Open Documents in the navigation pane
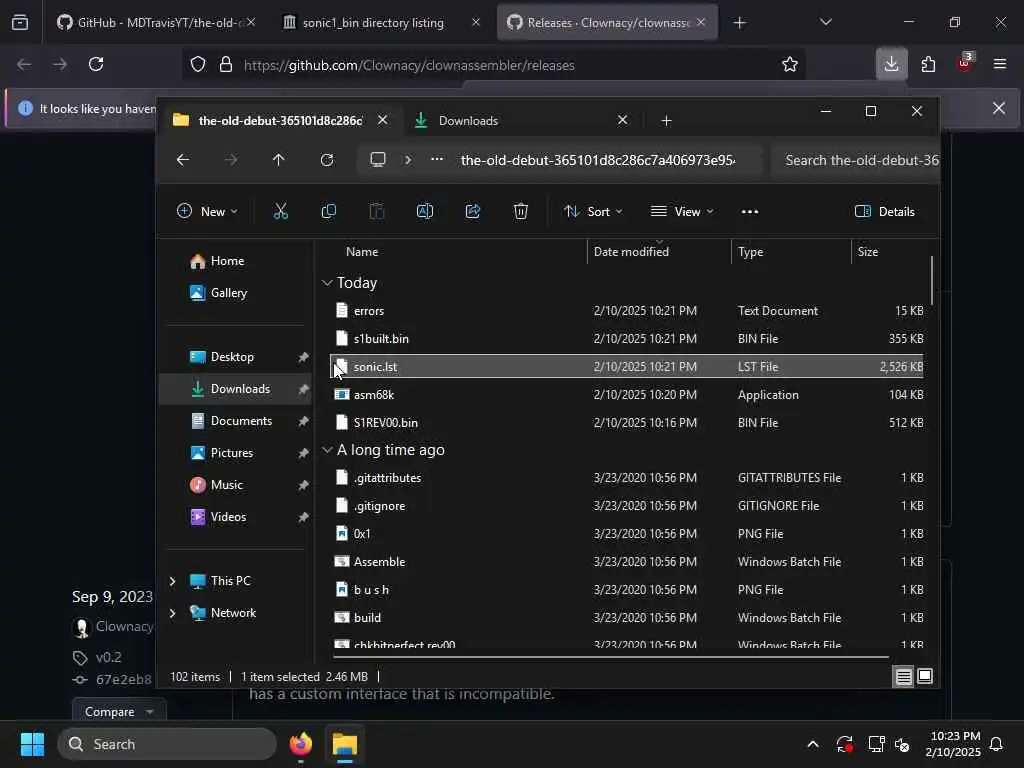Image resolution: width=1024 pixels, height=768 pixels. point(235,421)
